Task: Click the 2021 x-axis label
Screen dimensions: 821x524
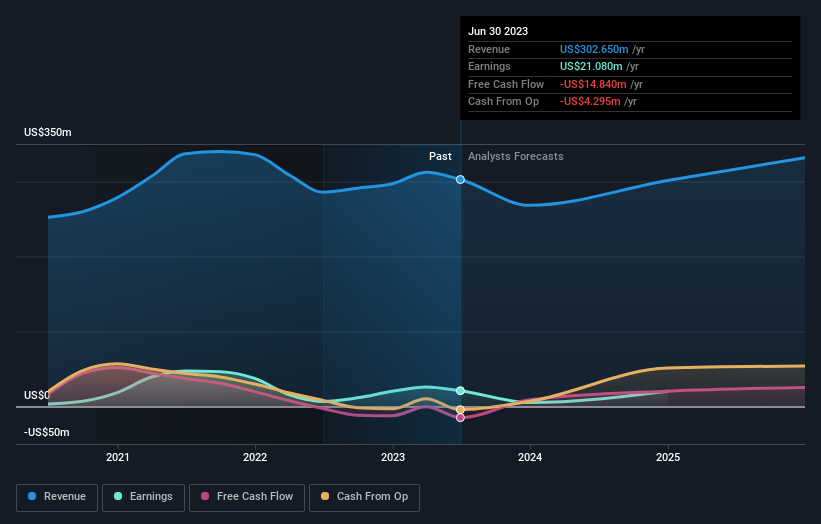Action: click(118, 457)
